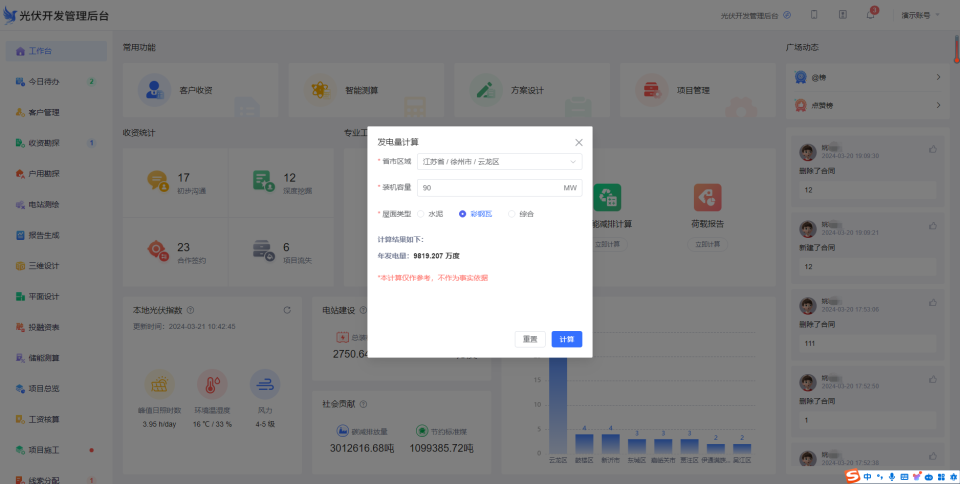
Task: Click help icon next to 本地光伏指数
Action: click(190, 310)
